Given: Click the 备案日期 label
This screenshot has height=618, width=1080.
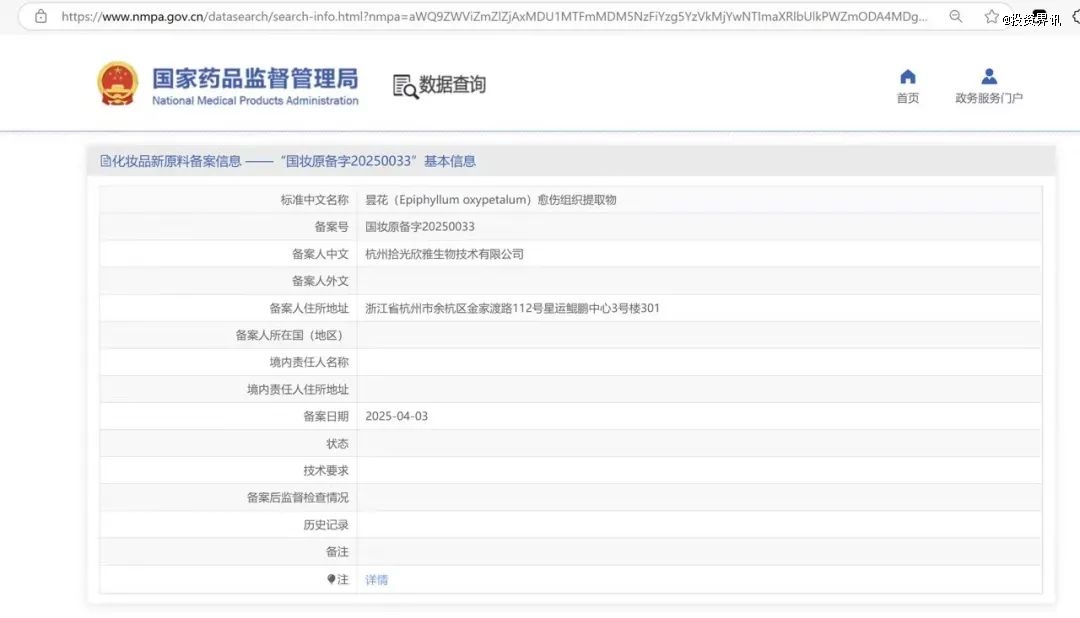Looking at the screenshot, I should click(x=326, y=416).
